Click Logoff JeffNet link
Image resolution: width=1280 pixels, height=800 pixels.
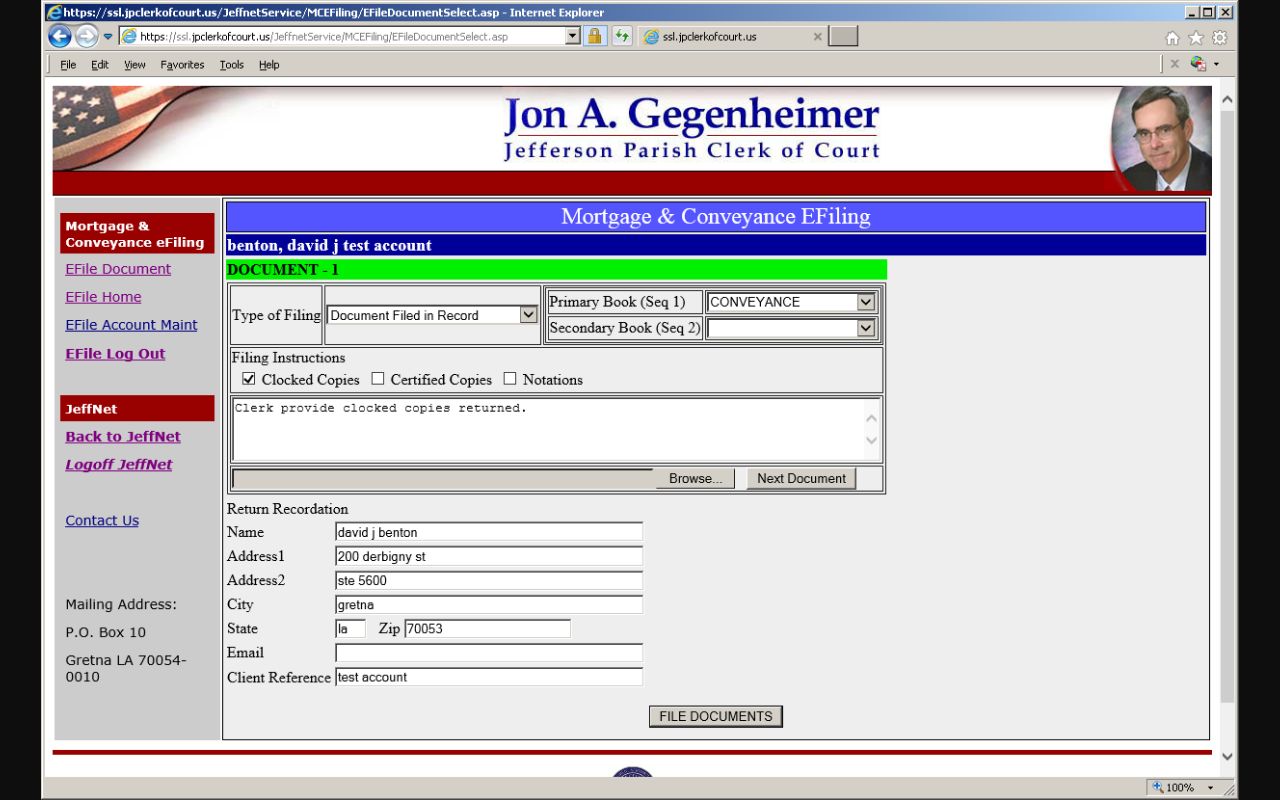tap(119, 465)
